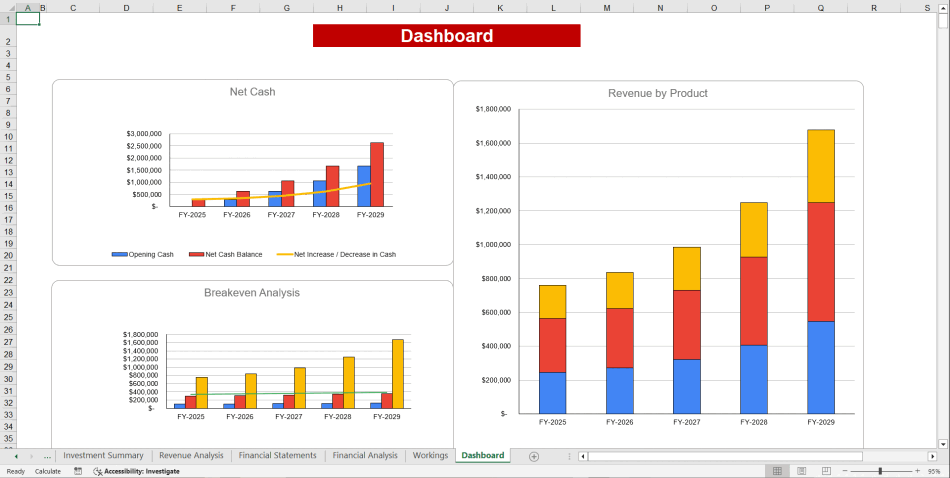Switch to the Financial Statements tab

277,456
